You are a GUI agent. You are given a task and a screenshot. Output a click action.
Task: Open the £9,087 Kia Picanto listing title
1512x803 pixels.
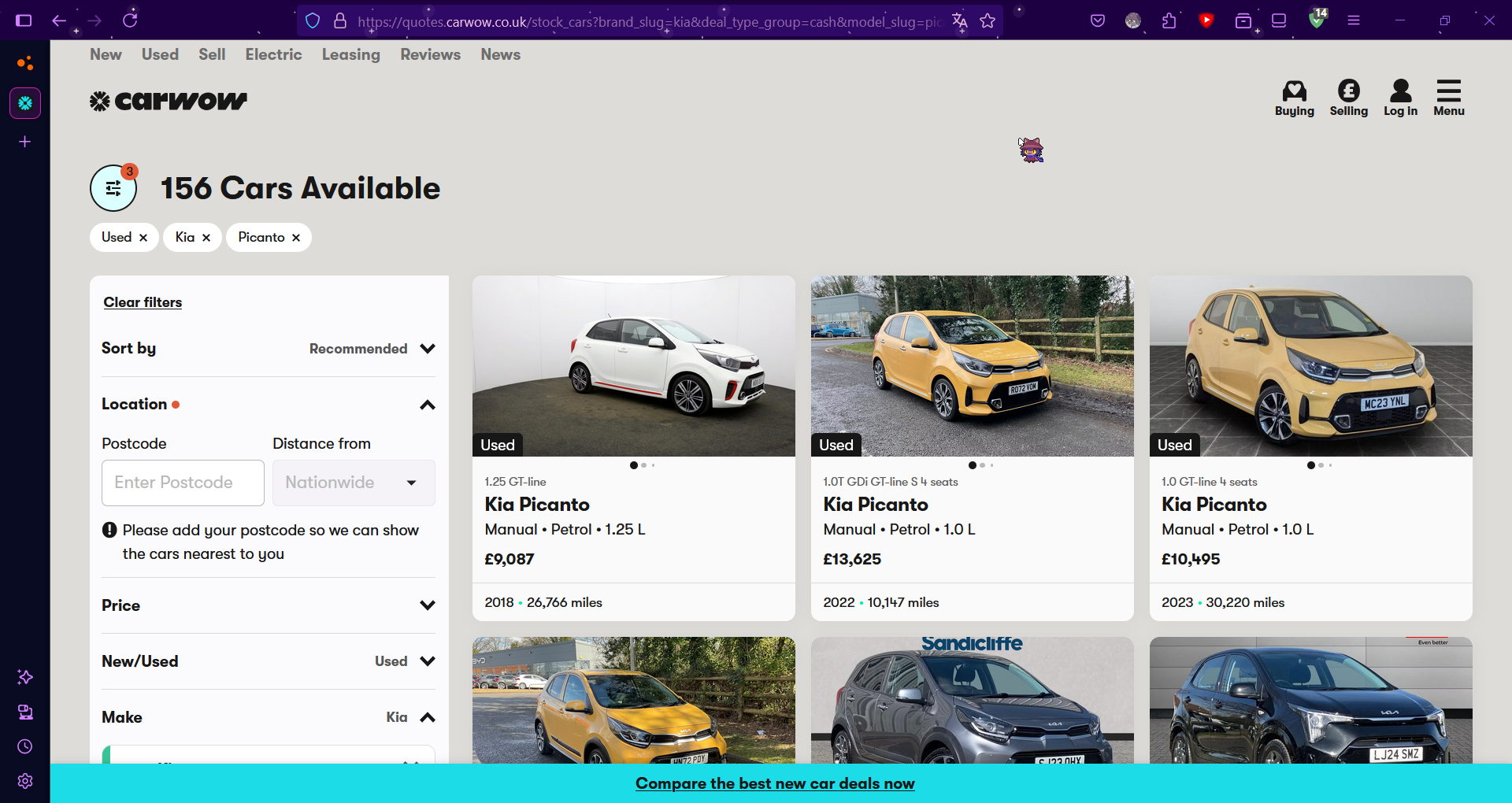tap(537, 505)
